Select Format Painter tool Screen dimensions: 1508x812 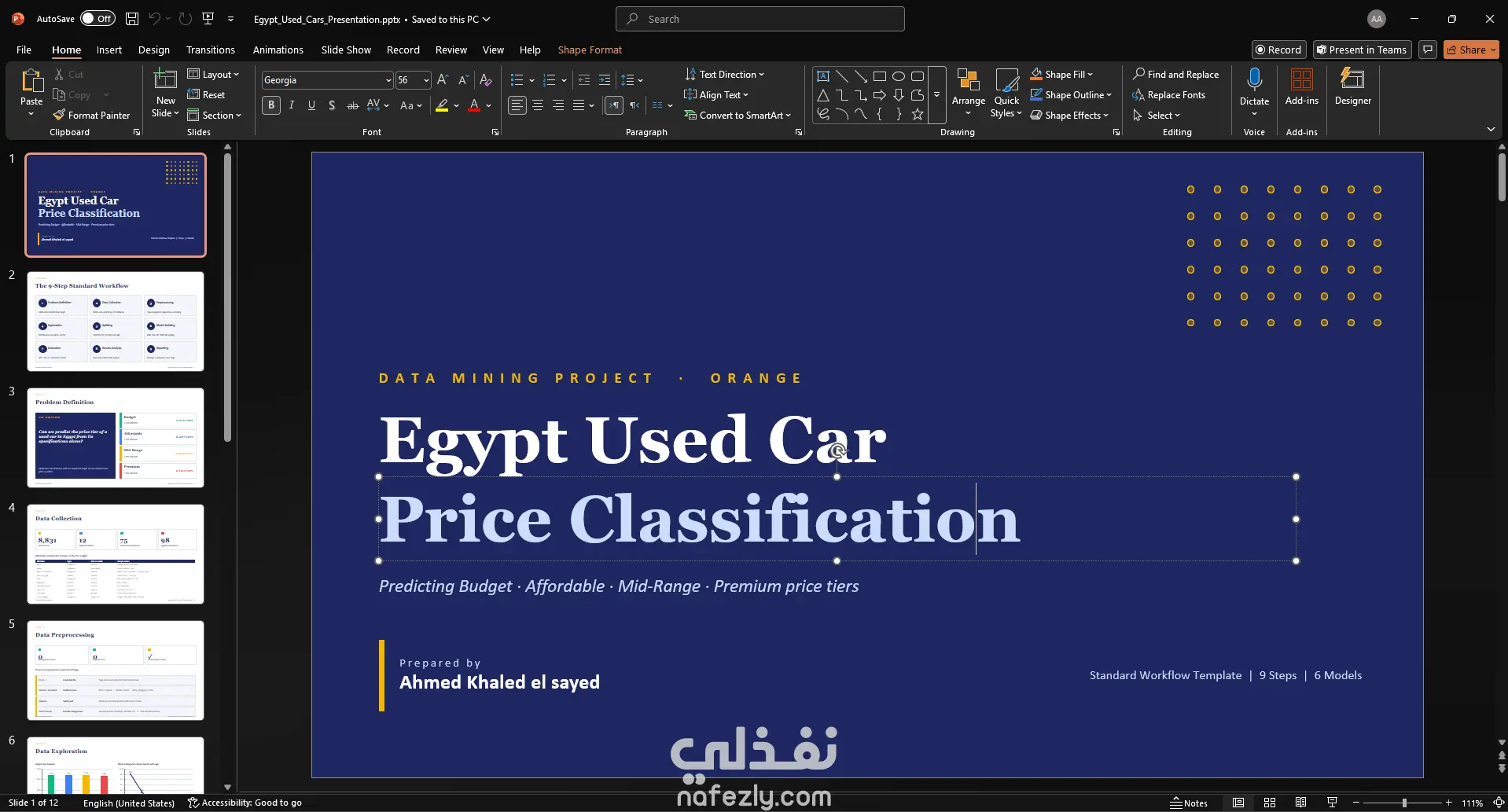pos(91,115)
